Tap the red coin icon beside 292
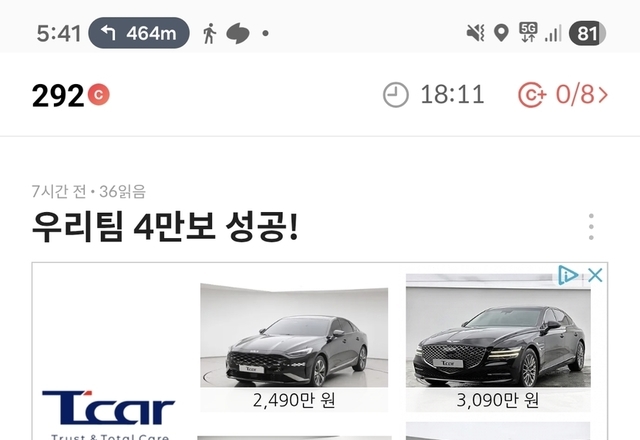The image size is (640, 440). click(x=98, y=95)
